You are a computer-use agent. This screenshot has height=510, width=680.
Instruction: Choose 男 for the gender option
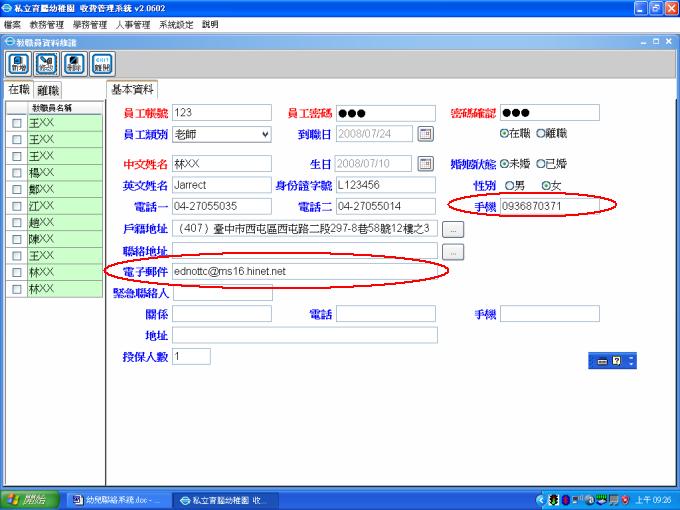coord(509,185)
